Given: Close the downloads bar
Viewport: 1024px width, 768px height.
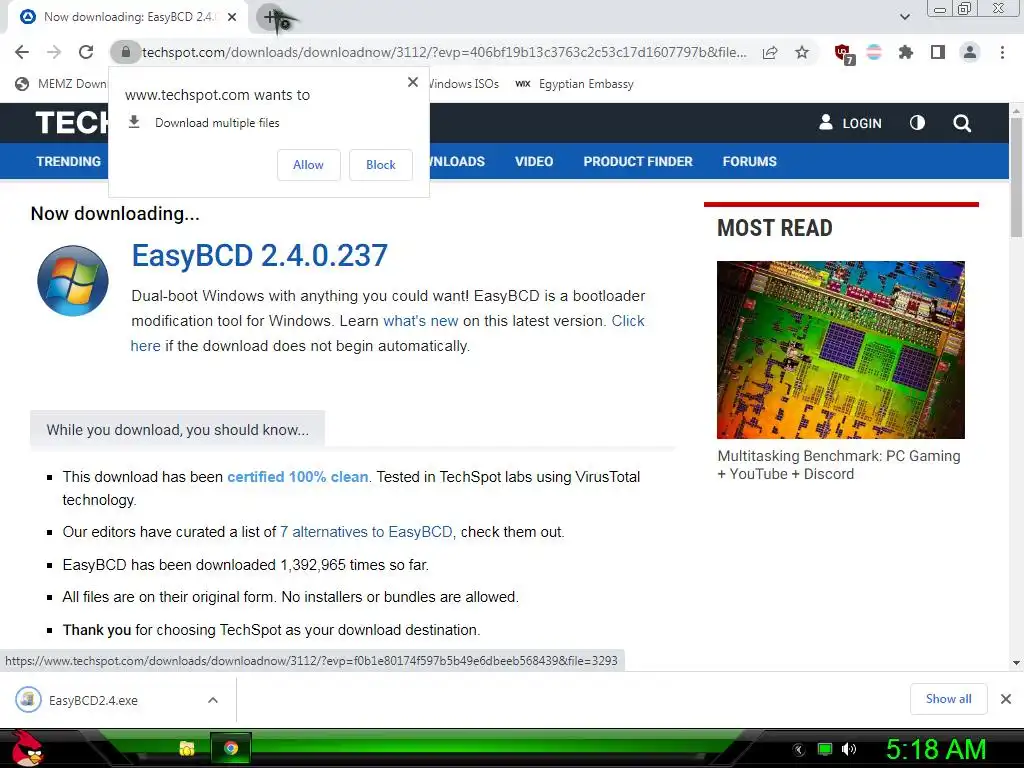Looking at the screenshot, I should (x=1006, y=699).
